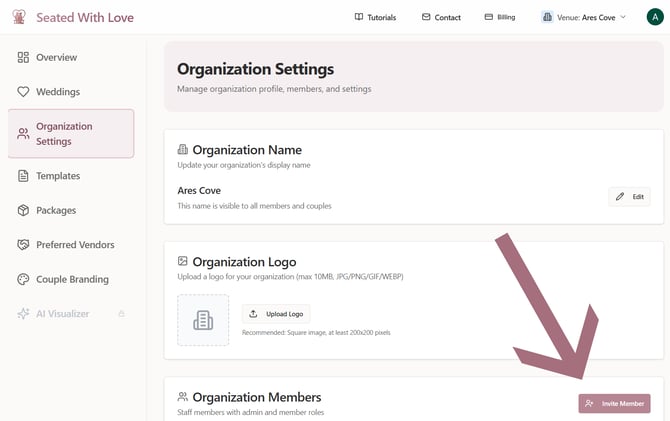This screenshot has height=421, width=670.
Task: Click the Seated With Love logo icon
Action: [x=18, y=17]
